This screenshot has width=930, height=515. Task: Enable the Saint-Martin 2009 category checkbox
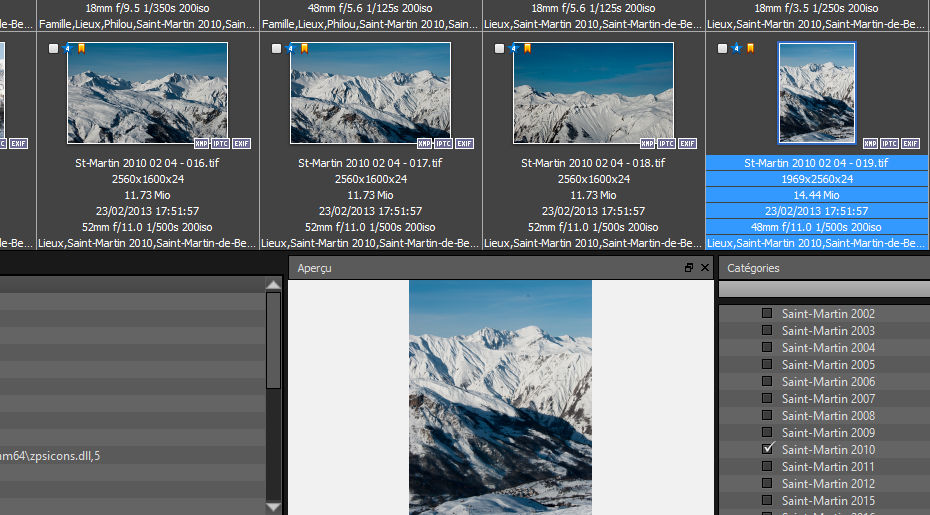pos(767,432)
